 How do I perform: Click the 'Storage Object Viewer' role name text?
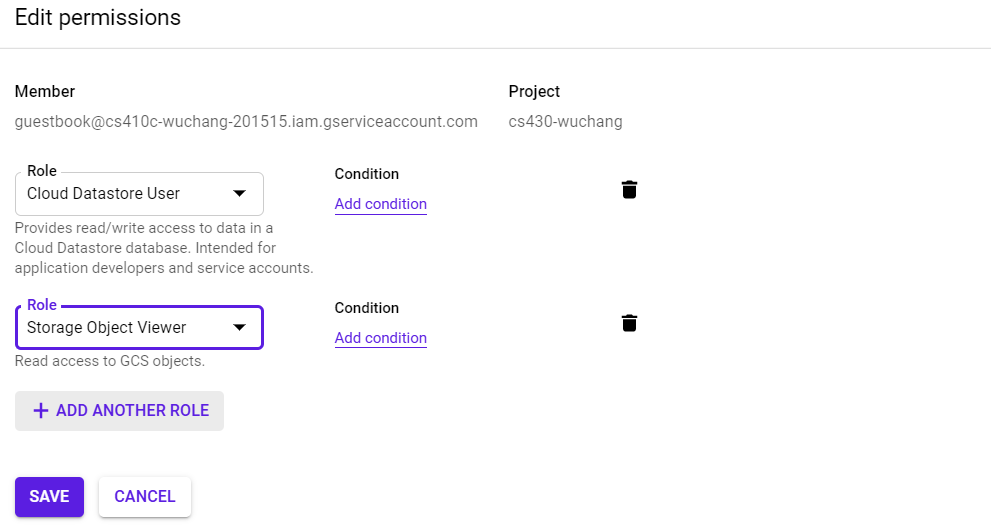point(106,327)
